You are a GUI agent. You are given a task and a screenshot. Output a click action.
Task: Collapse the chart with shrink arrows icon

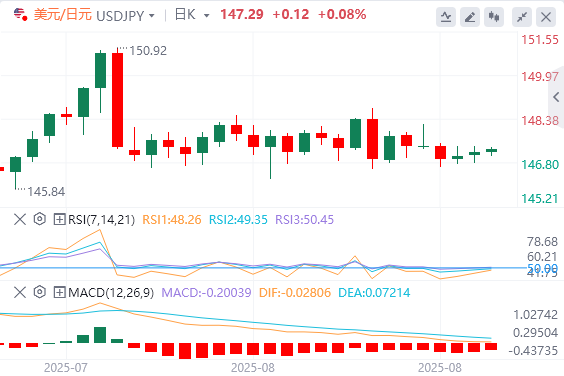(522, 17)
